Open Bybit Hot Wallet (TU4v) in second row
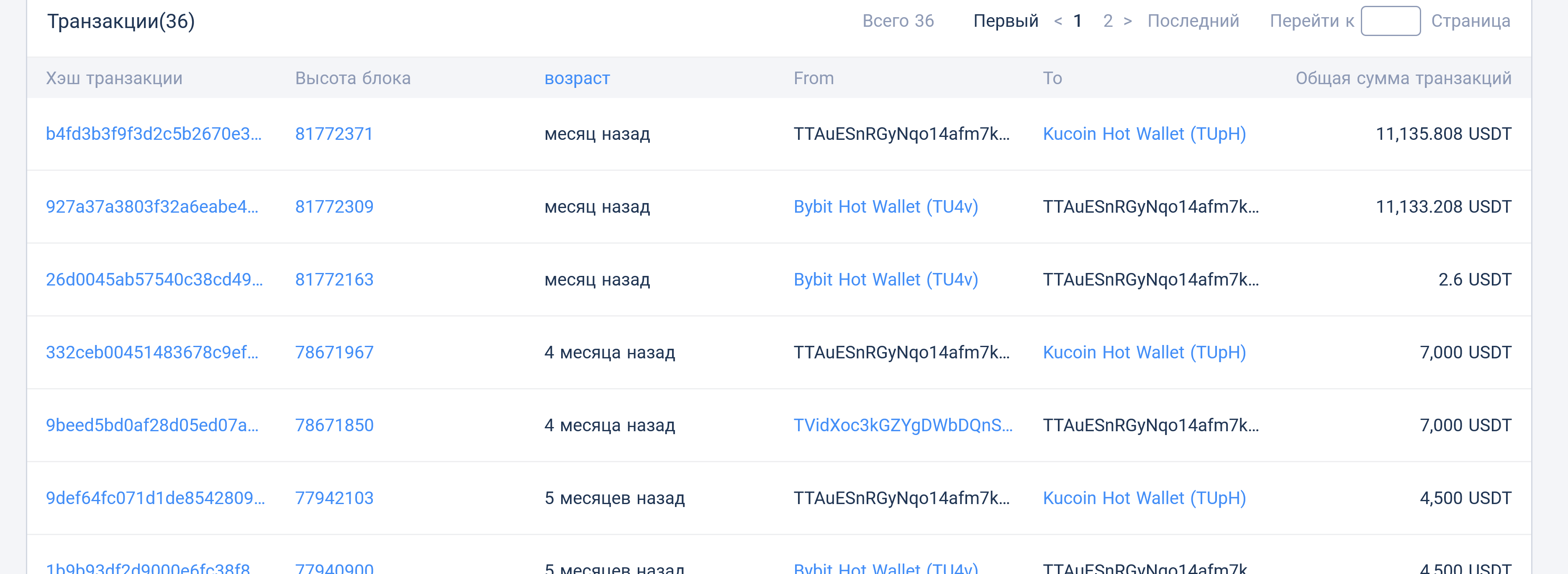Screen dimensions: 1568x574 885,207
